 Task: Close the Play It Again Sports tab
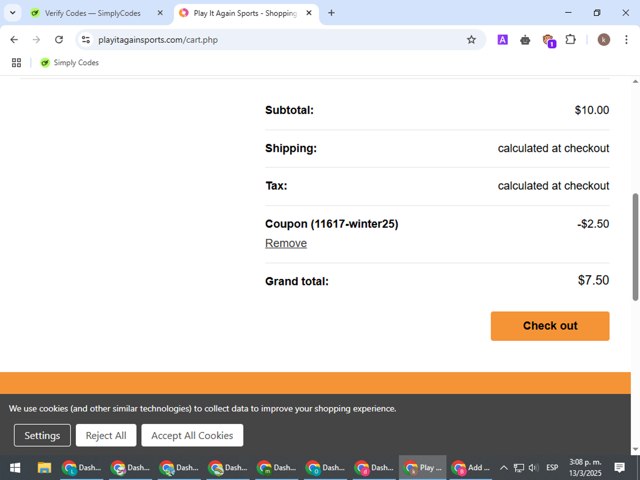click(309, 13)
